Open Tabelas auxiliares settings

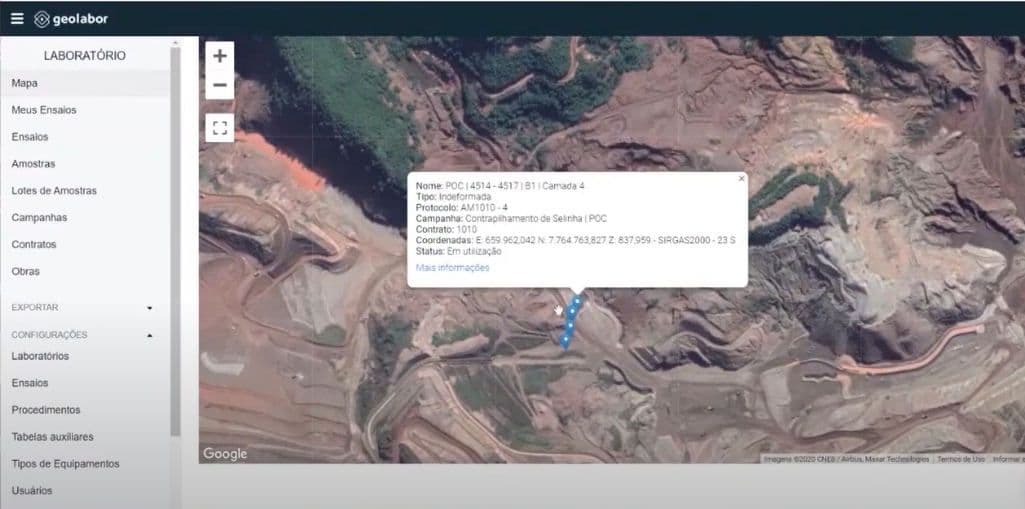click(52, 437)
